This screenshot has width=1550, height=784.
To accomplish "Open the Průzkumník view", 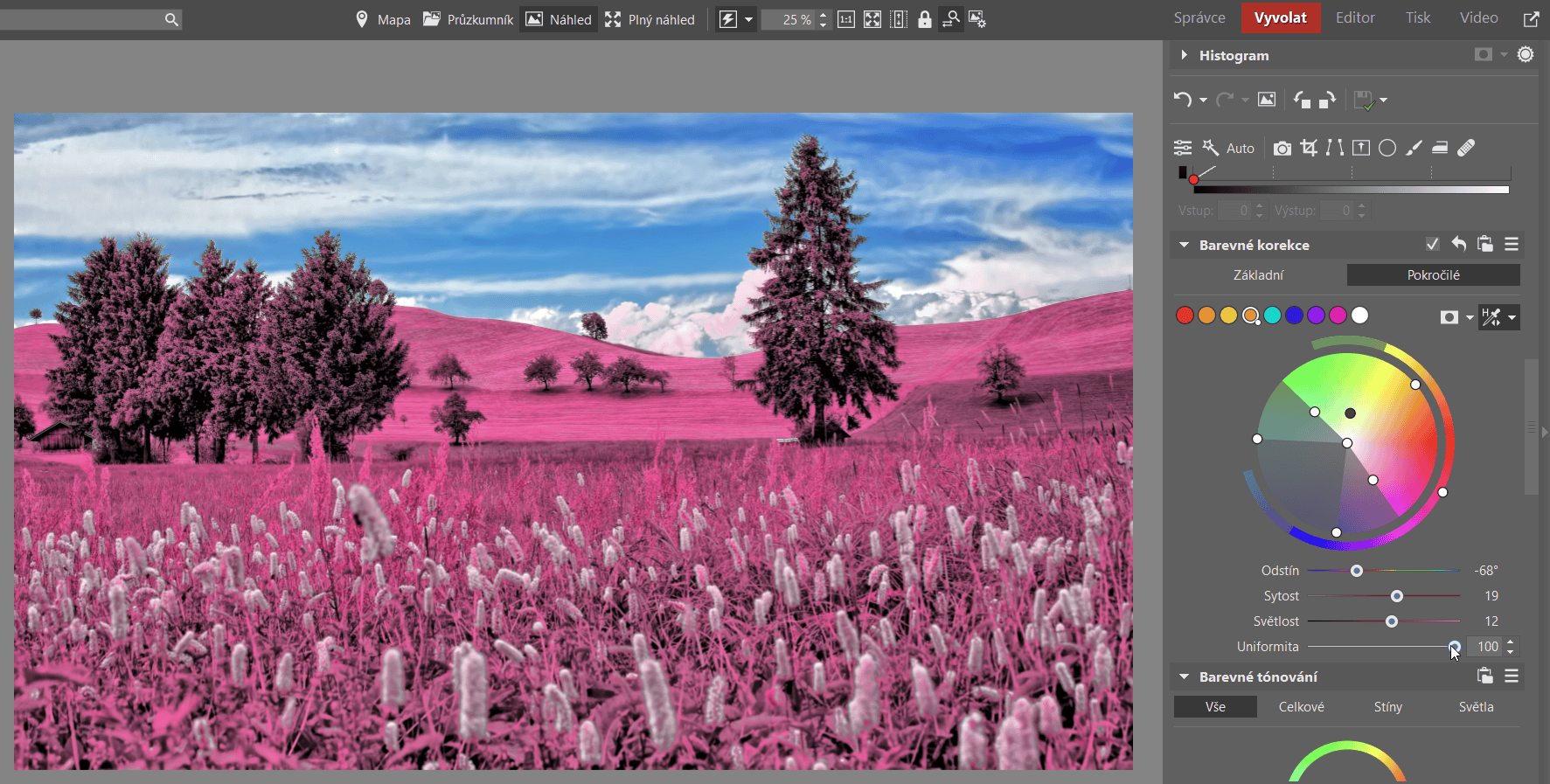I will tap(469, 19).
